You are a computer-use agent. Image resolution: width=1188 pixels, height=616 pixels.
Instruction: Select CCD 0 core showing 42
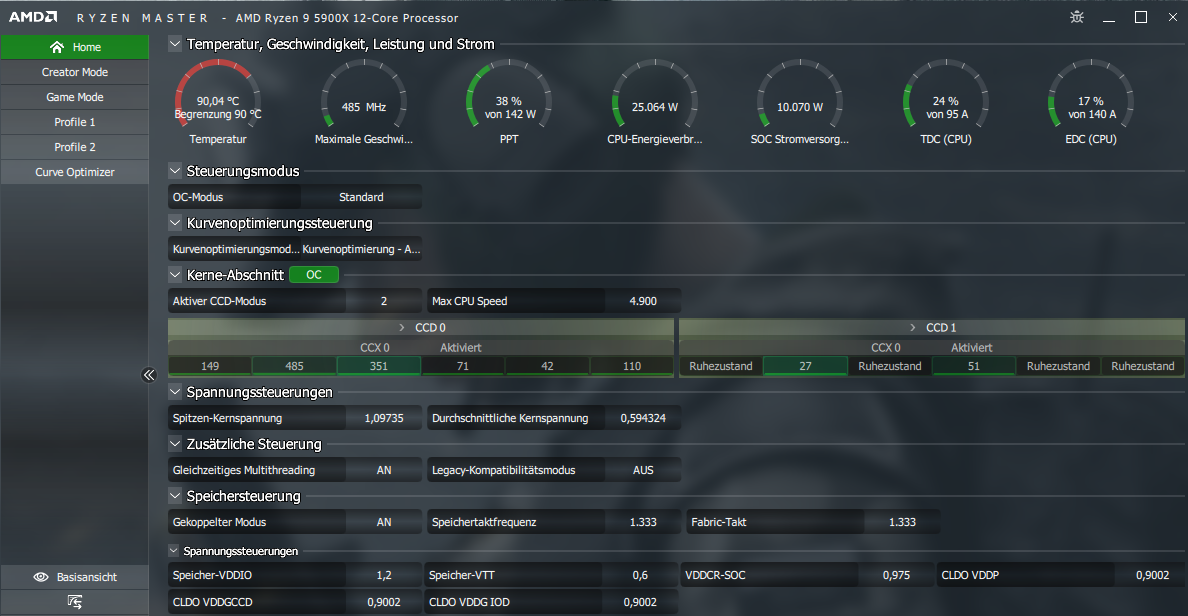pyautogui.click(x=547, y=366)
